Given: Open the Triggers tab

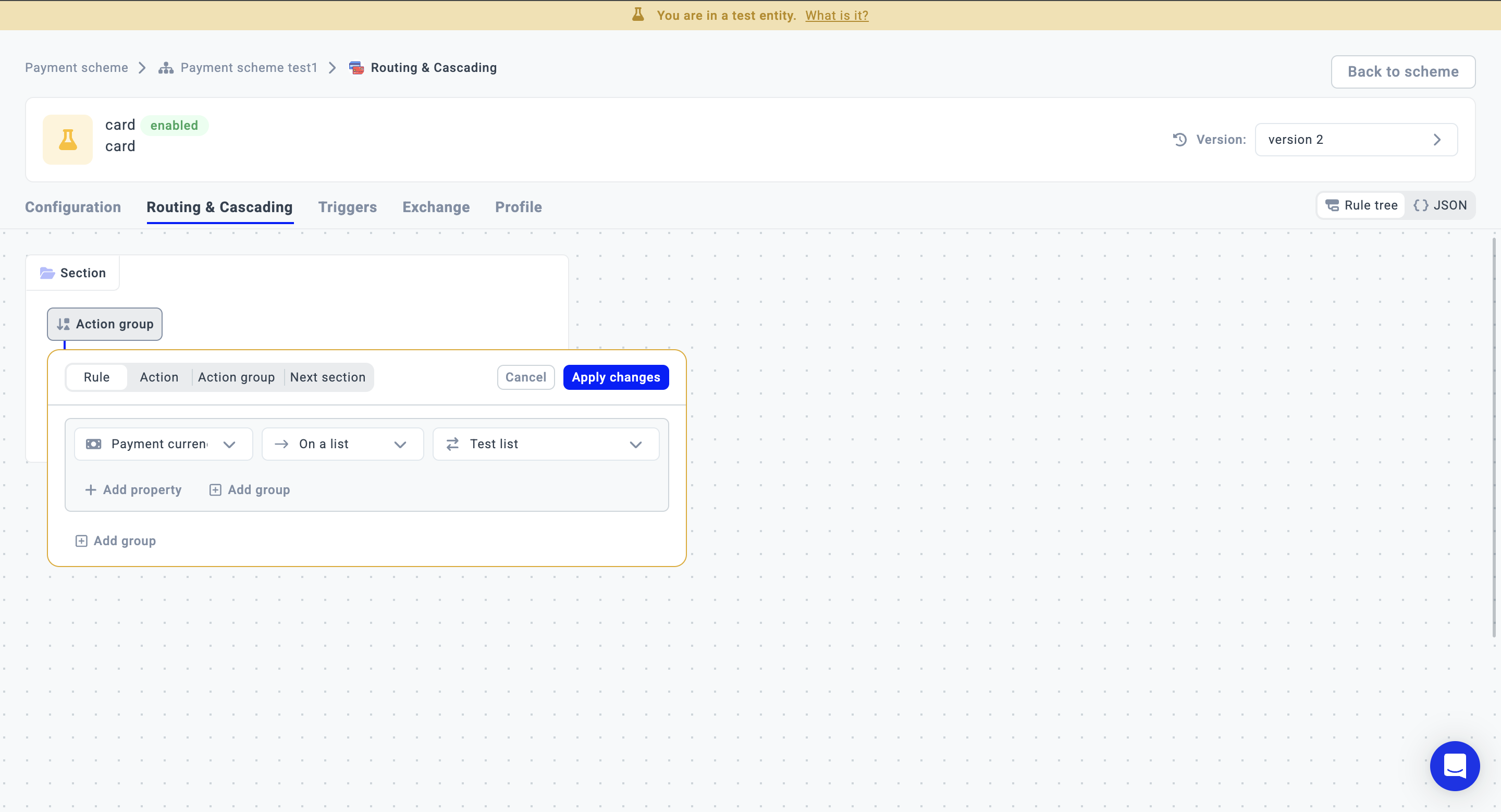Looking at the screenshot, I should (347, 207).
